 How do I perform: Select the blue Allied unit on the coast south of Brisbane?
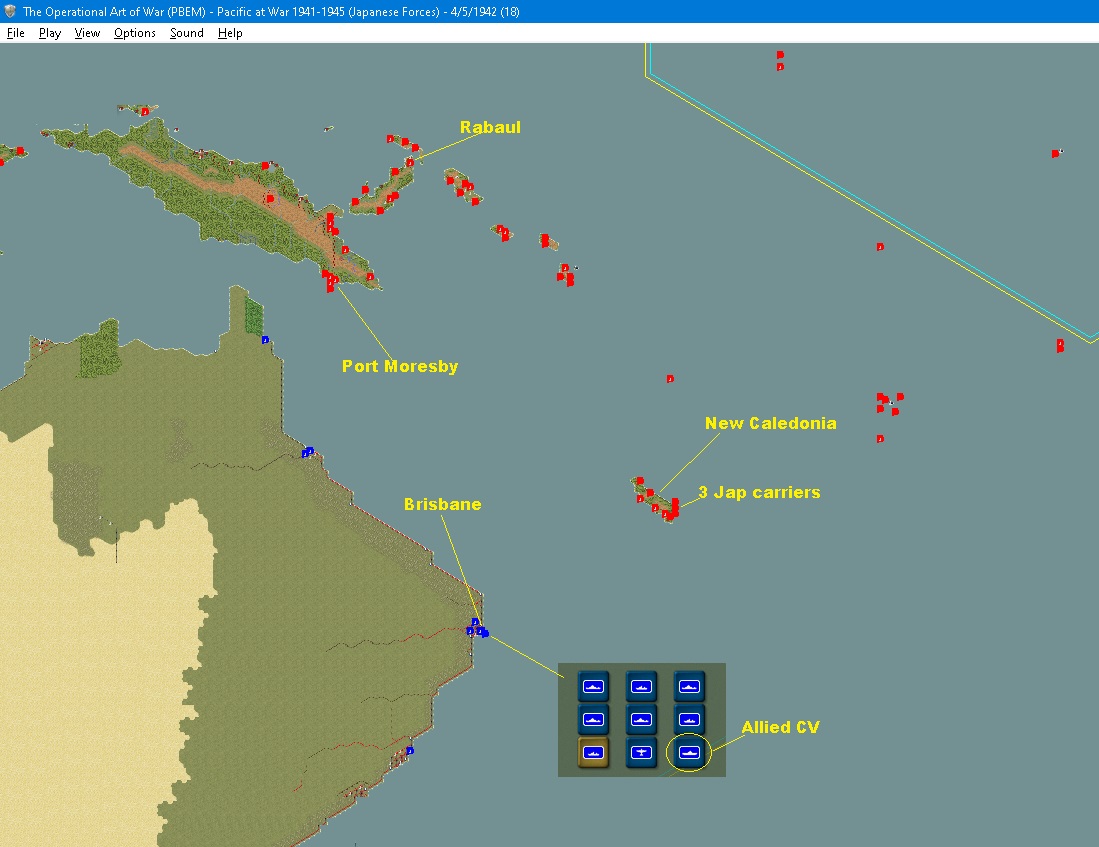[x=410, y=751]
